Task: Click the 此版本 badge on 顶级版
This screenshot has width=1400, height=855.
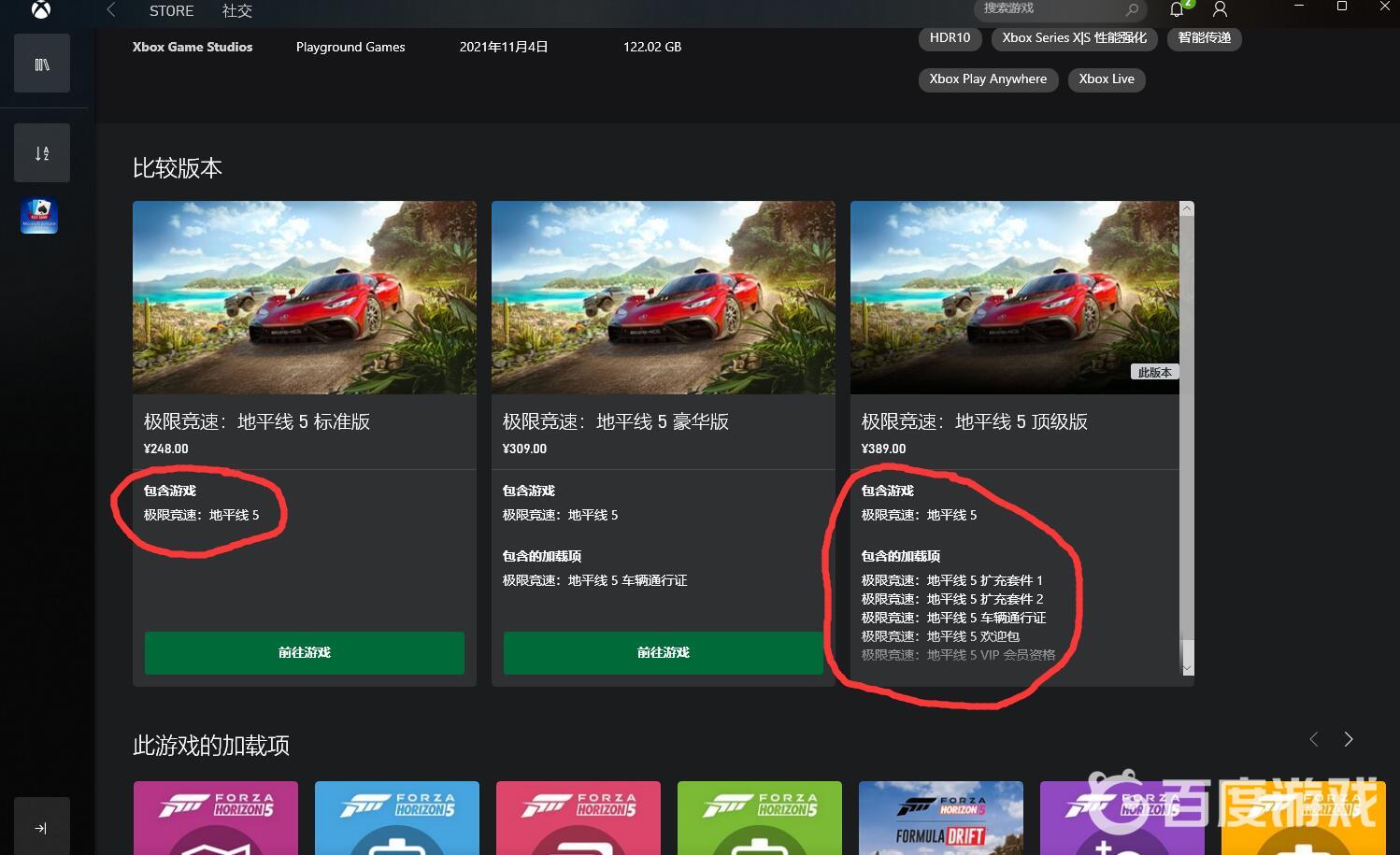Action: tap(1154, 372)
